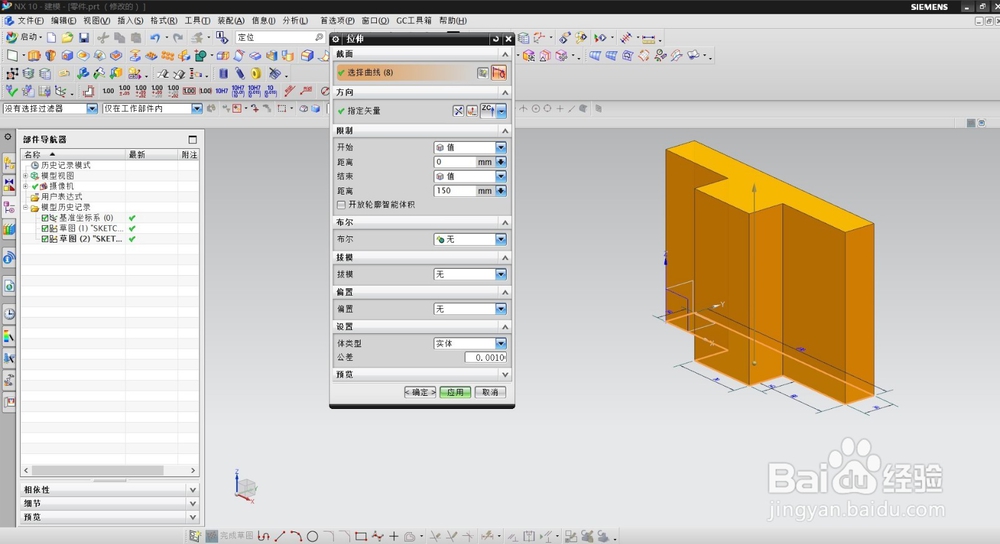Click the line tool in the bottom sketch toolbar
The height and width of the screenshot is (544, 1000).
pos(279,536)
